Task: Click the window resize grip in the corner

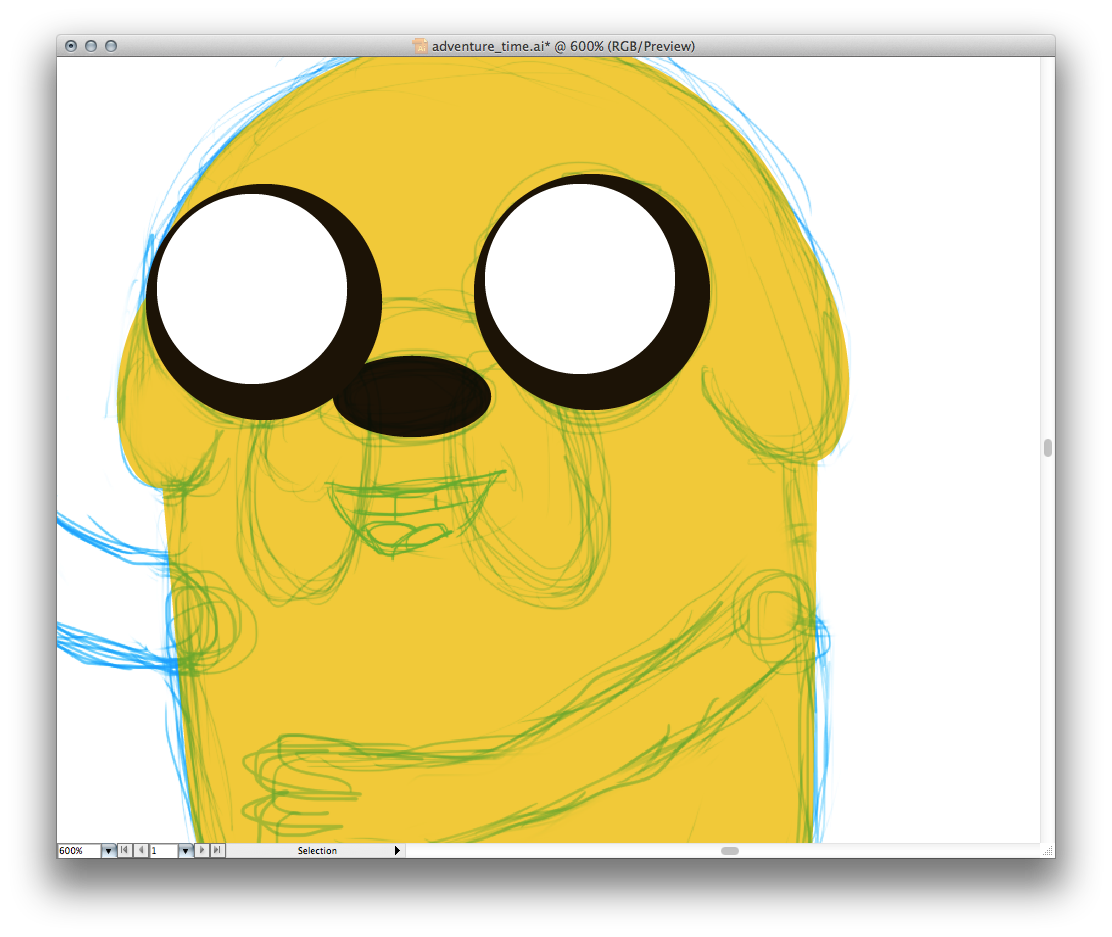Action: (1047, 851)
